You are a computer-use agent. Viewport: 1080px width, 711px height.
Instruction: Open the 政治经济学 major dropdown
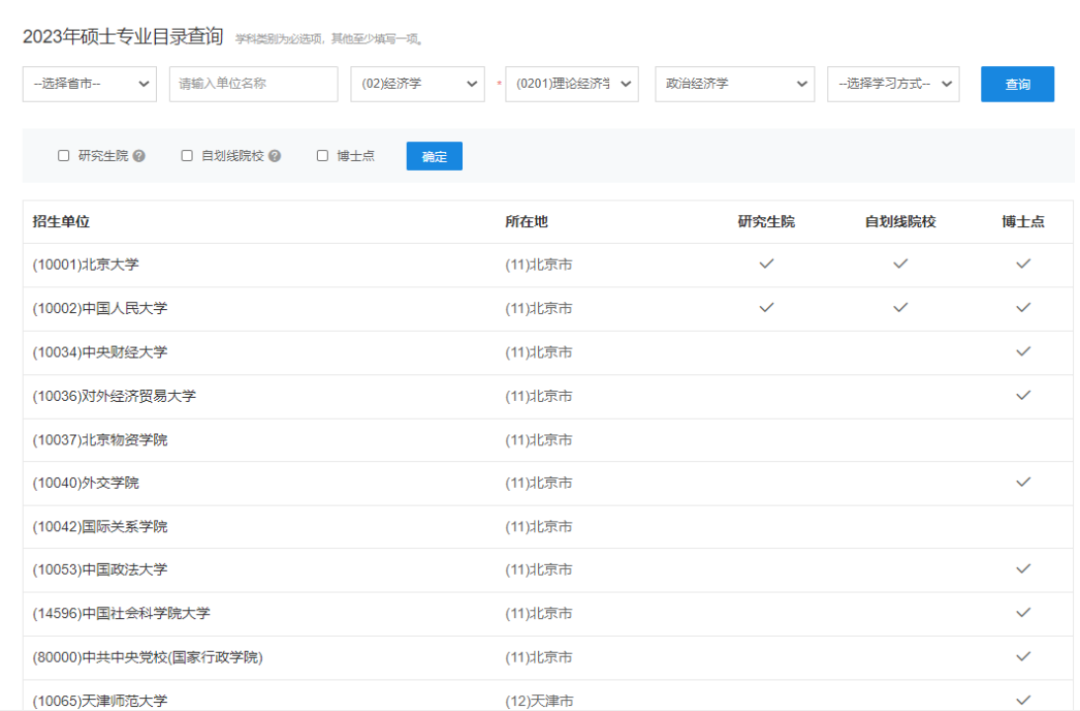[x=735, y=84]
